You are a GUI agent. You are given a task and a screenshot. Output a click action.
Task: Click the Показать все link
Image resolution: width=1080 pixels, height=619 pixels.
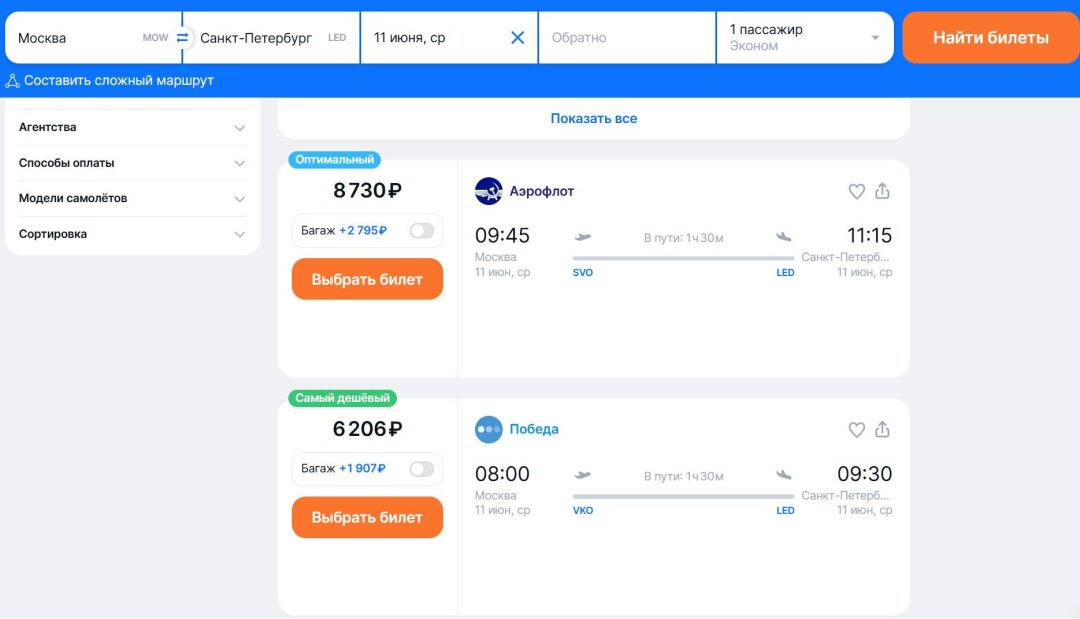coord(594,119)
